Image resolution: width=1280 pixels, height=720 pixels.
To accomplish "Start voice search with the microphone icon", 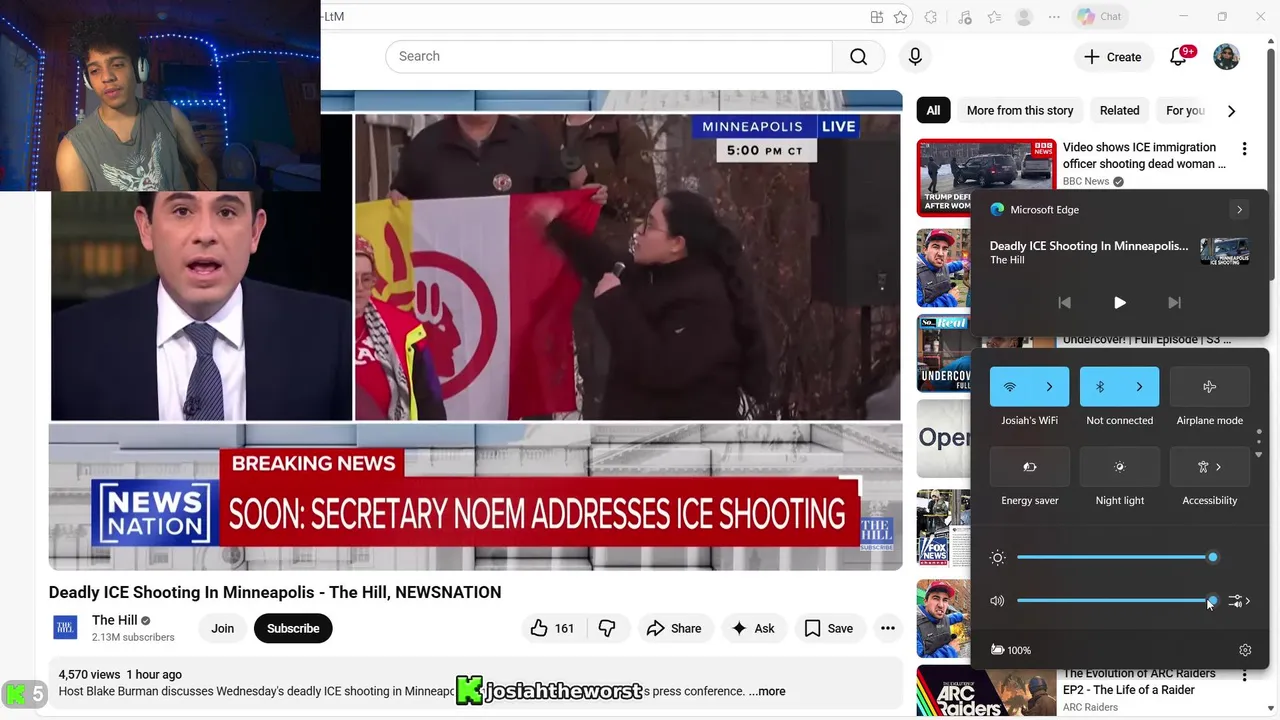I will point(915,56).
